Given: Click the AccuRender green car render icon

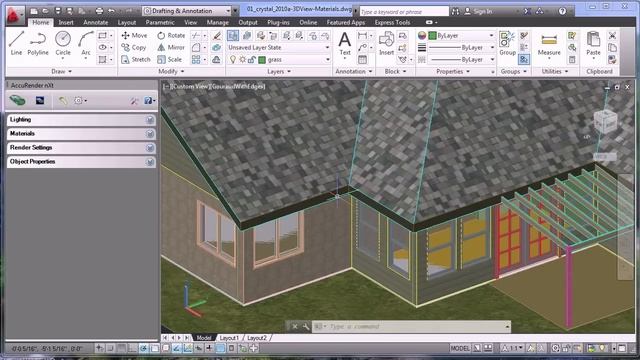Looking at the screenshot, I should (18, 100).
